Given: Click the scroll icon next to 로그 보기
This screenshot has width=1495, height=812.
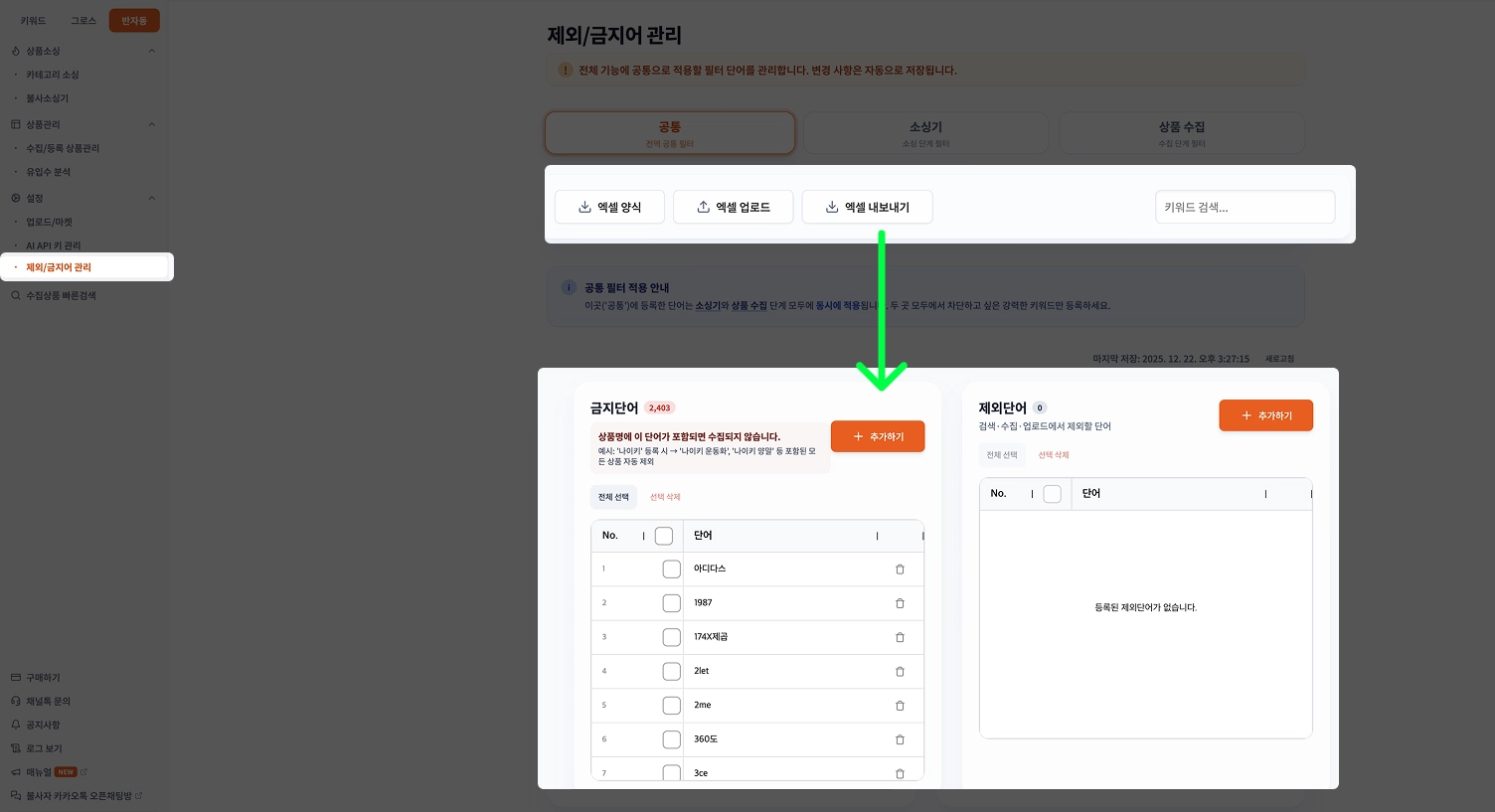Looking at the screenshot, I should click(x=16, y=748).
